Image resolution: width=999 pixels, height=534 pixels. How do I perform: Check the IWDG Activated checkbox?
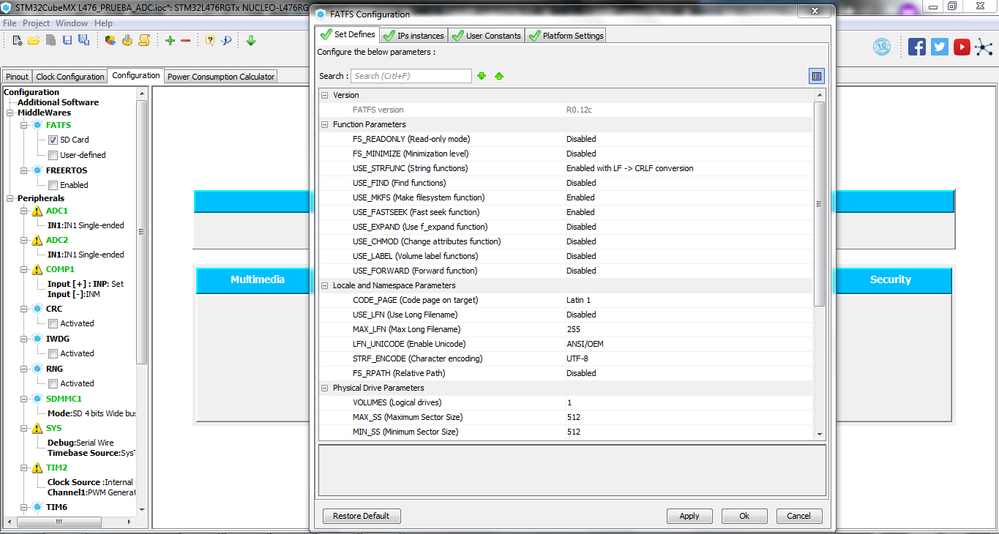click(53, 353)
